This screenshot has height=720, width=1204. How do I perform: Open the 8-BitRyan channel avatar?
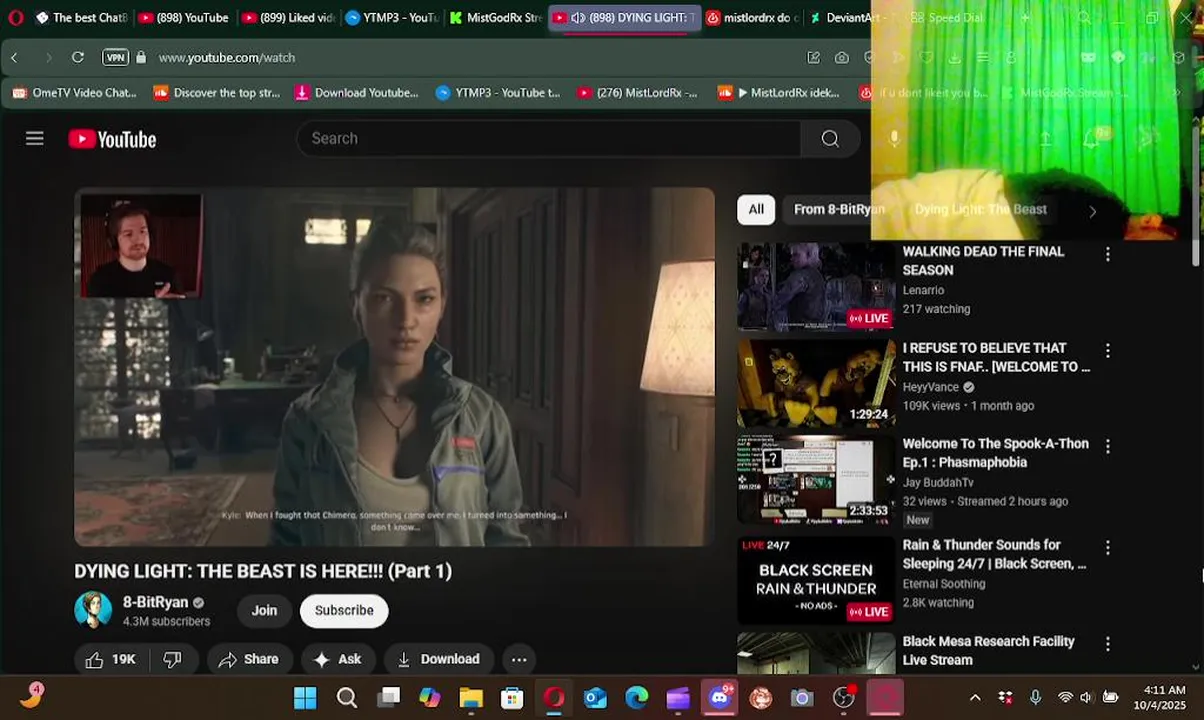coord(93,610)
